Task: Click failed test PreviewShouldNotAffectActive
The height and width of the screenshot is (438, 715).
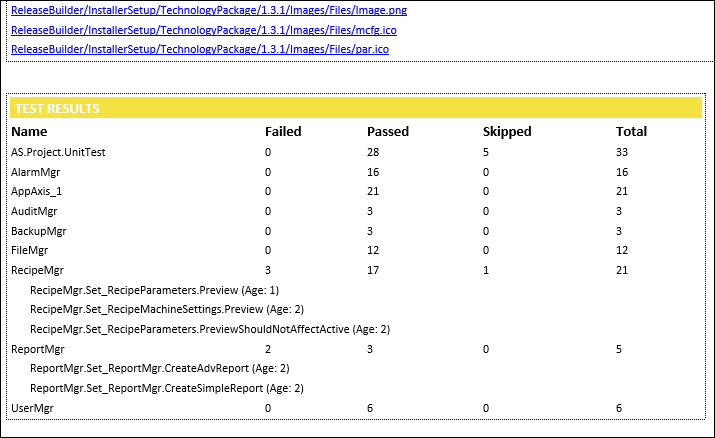Action: point(210,328)
